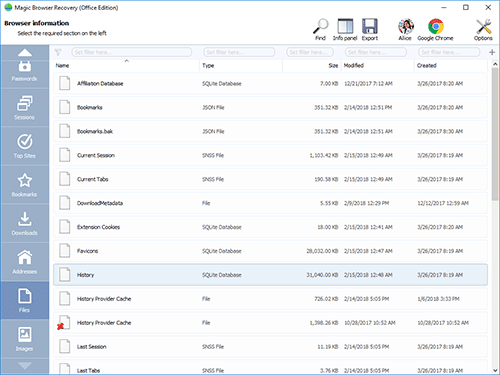Click the Export floppy disk icon
Screen dimensions: 500x375
click(x=370, y=30)
